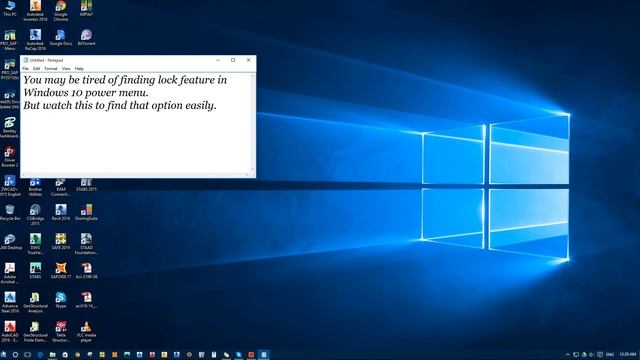Select the Google Chrome desktop icon
The width and height of the screenshot is (640, 360).
tap(61, 11)
